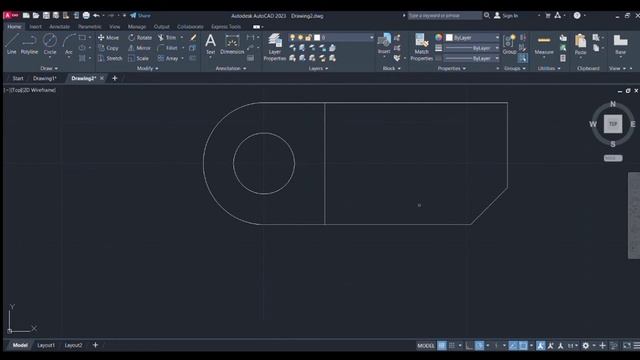The height and width of the screenshot is (360, 640).
Task: Activate the Array command
Action: coord(168,58)
